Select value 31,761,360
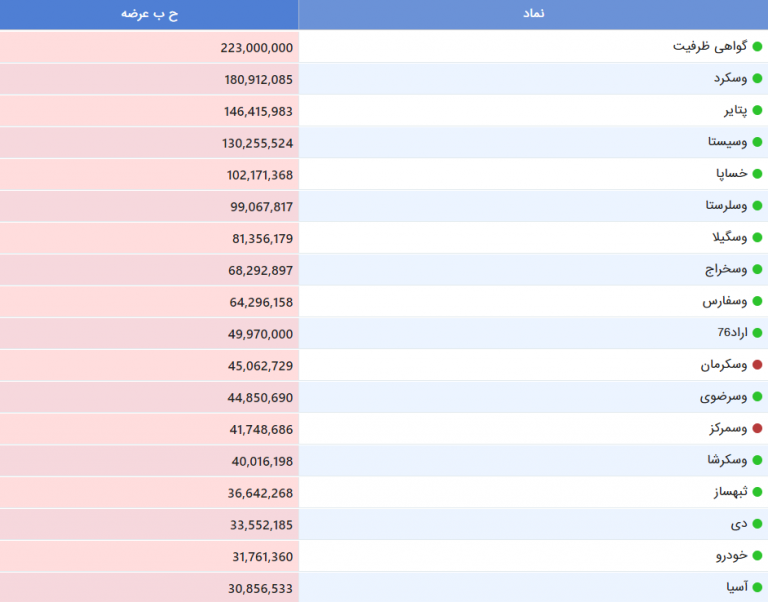Screen dimensions: 768x602 pos(263,557)
